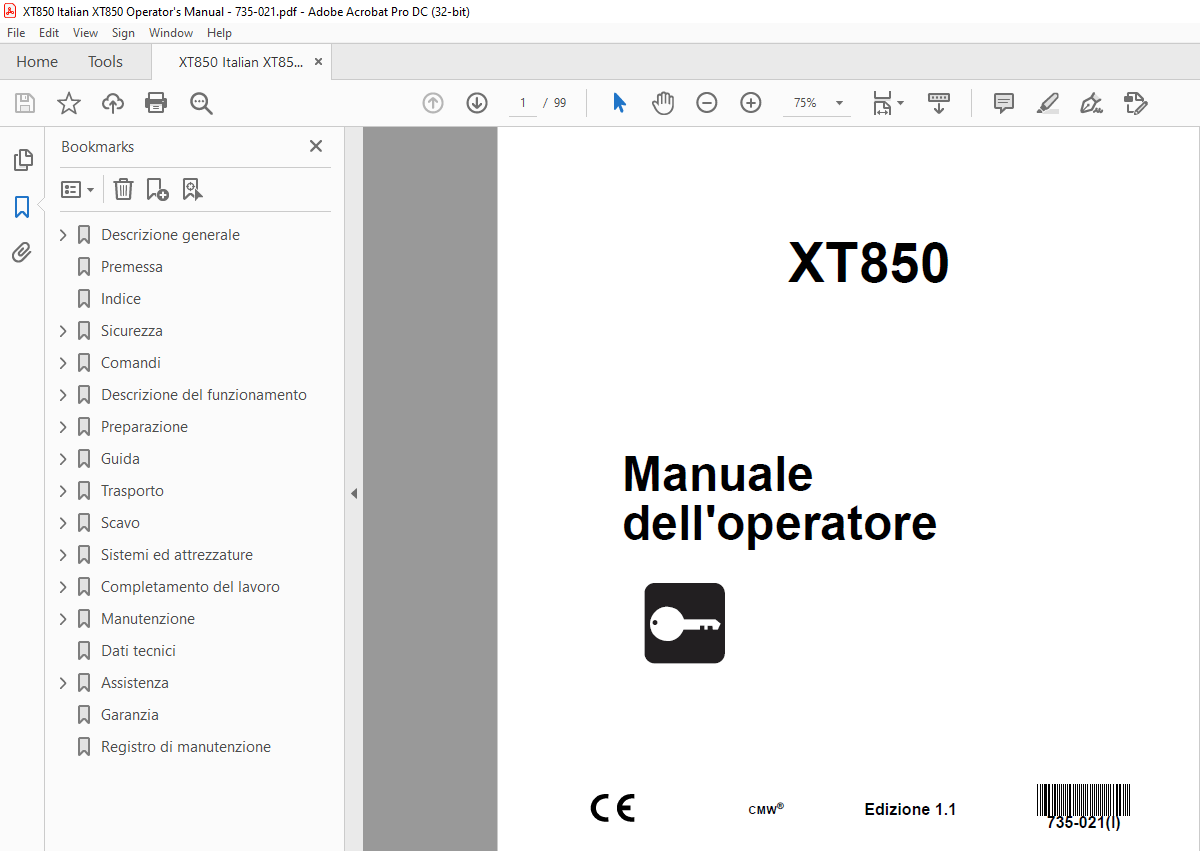Screen dimensions: 1200x851
Task: Open the Help menu
Action: click(219, 33)
